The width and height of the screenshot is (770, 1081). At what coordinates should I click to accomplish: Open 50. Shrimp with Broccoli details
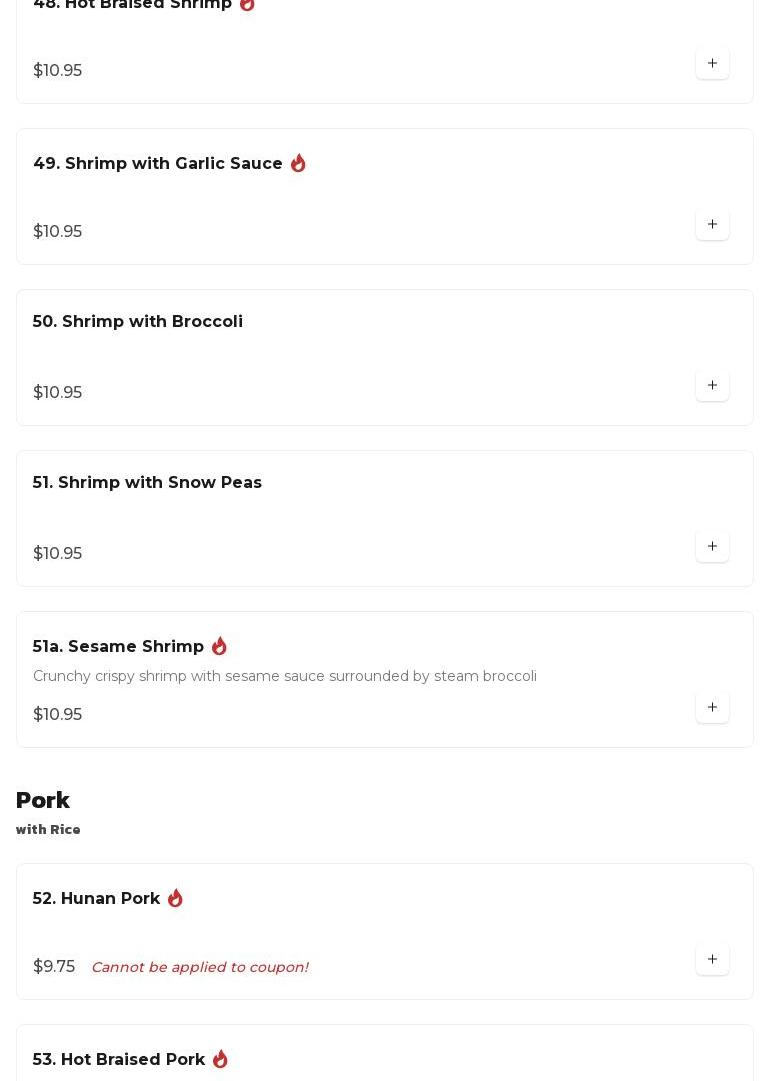pos(138,321)
